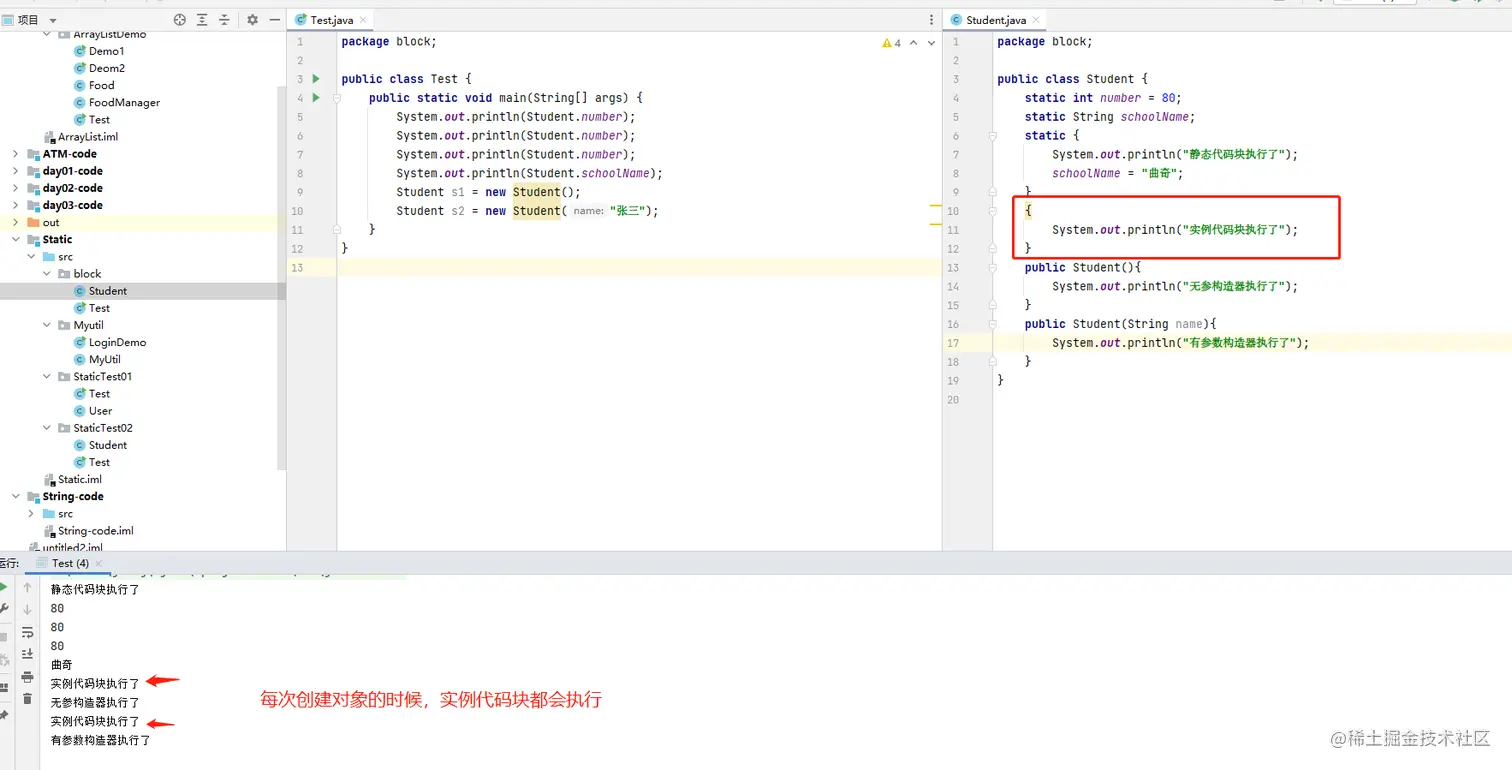Viewport: 1512px width, 770px height.
Task: Jump to next highlighted problem arrow
Action: 931,43
